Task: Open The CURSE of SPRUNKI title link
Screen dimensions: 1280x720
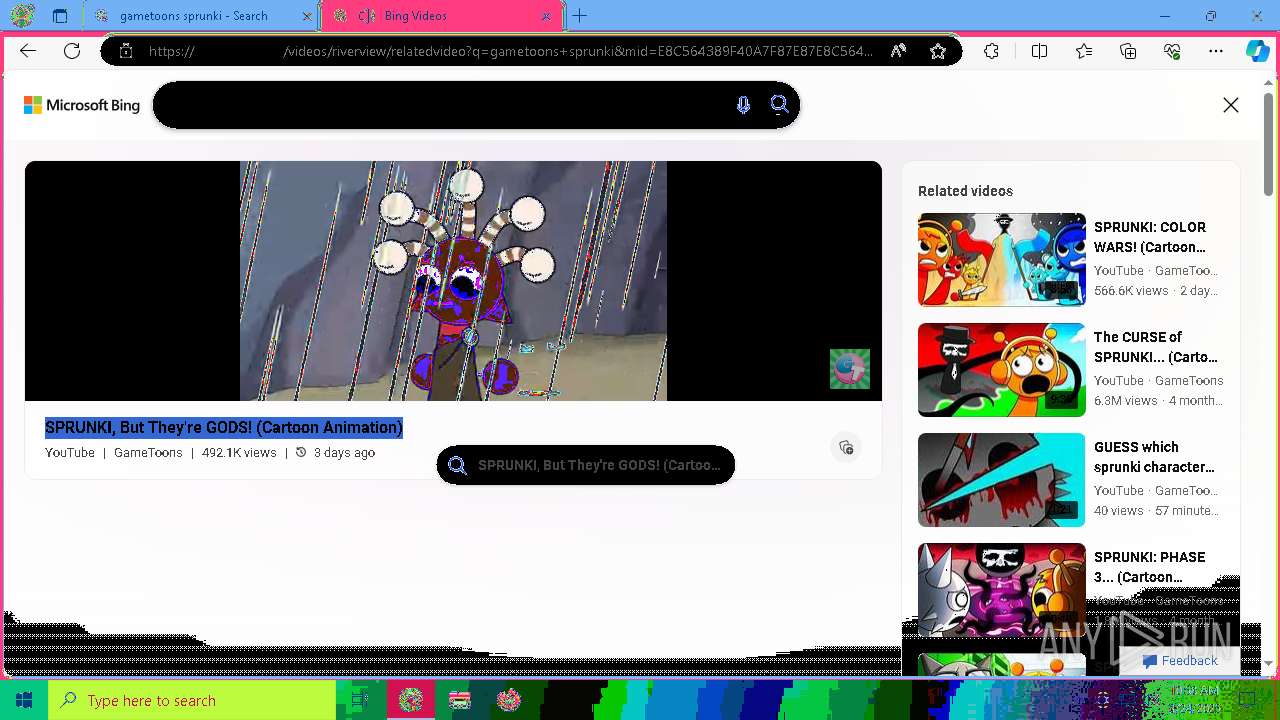Action: [1156, 347]
